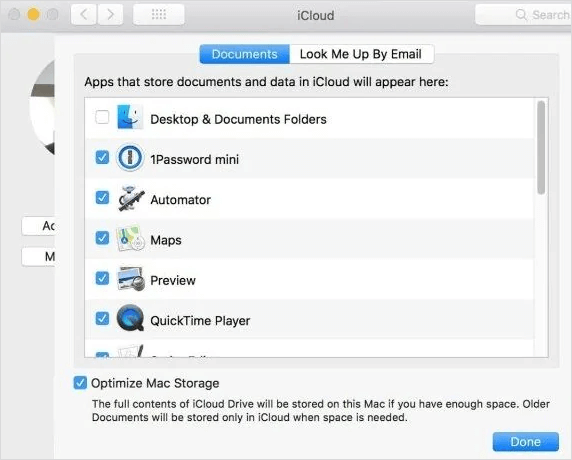Switch to Look Me Up By Email tab
This screenshot has height=460, width=572.
click(x=361, y=54)
